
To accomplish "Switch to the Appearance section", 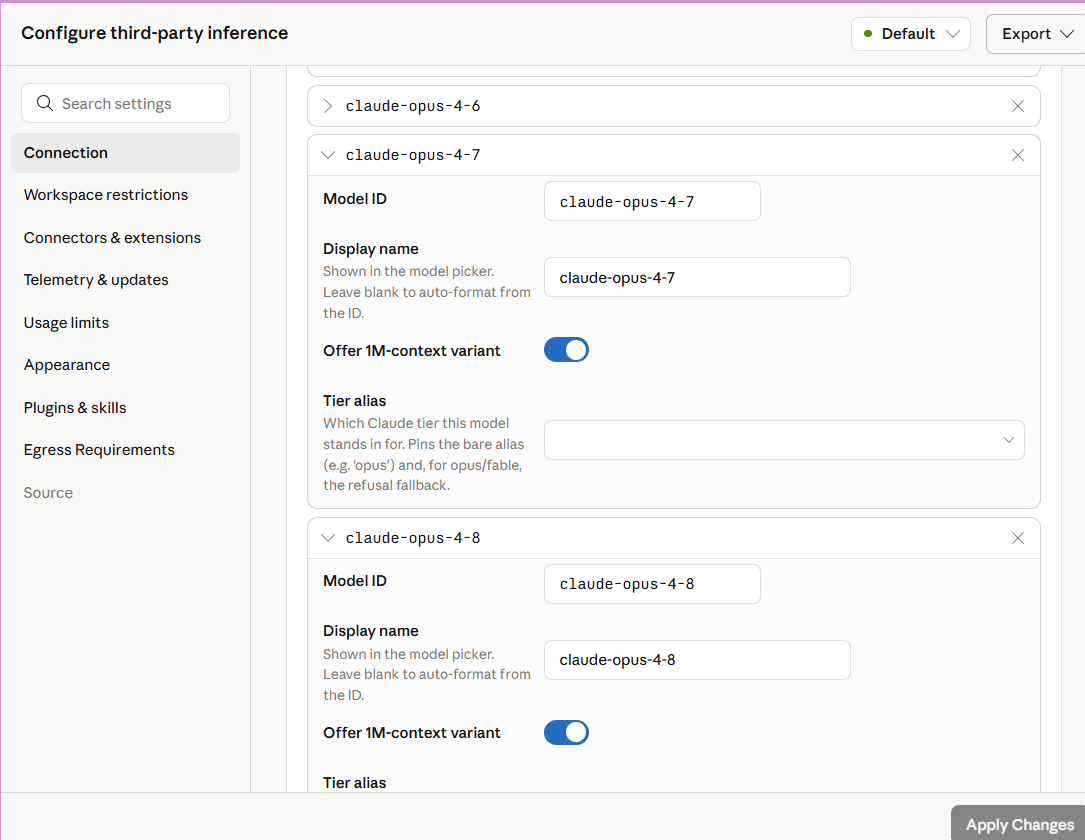I will click(x=66, y=365).
